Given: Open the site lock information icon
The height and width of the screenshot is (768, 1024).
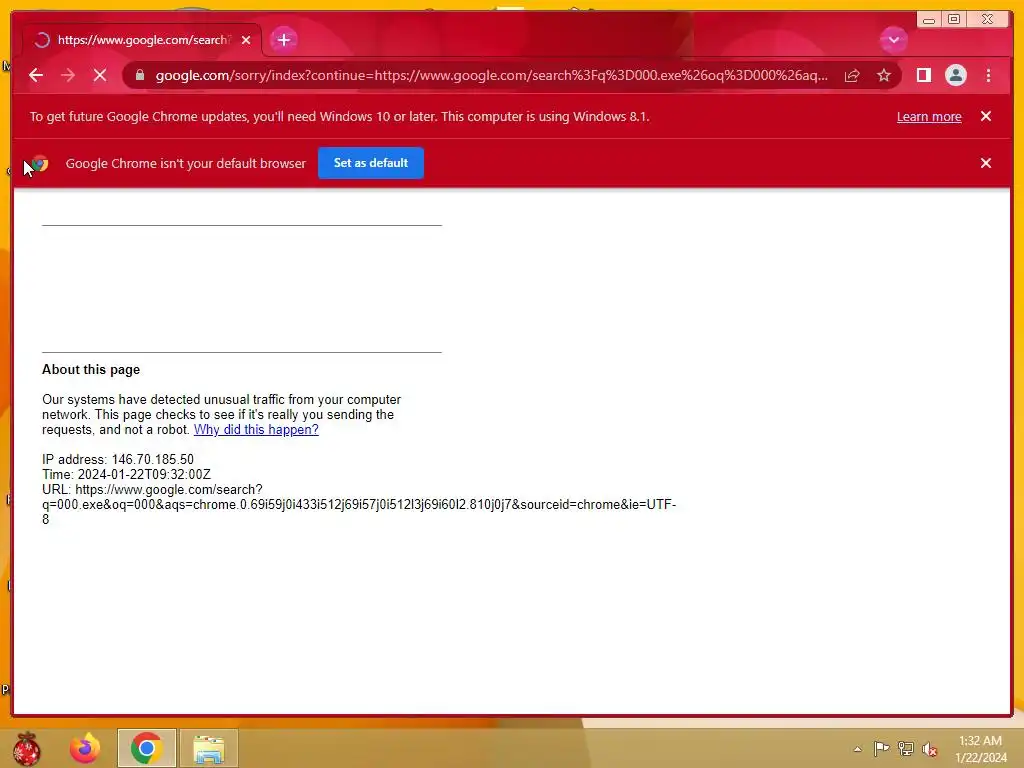Looking at the screenshot, I should tap(140, 75).
